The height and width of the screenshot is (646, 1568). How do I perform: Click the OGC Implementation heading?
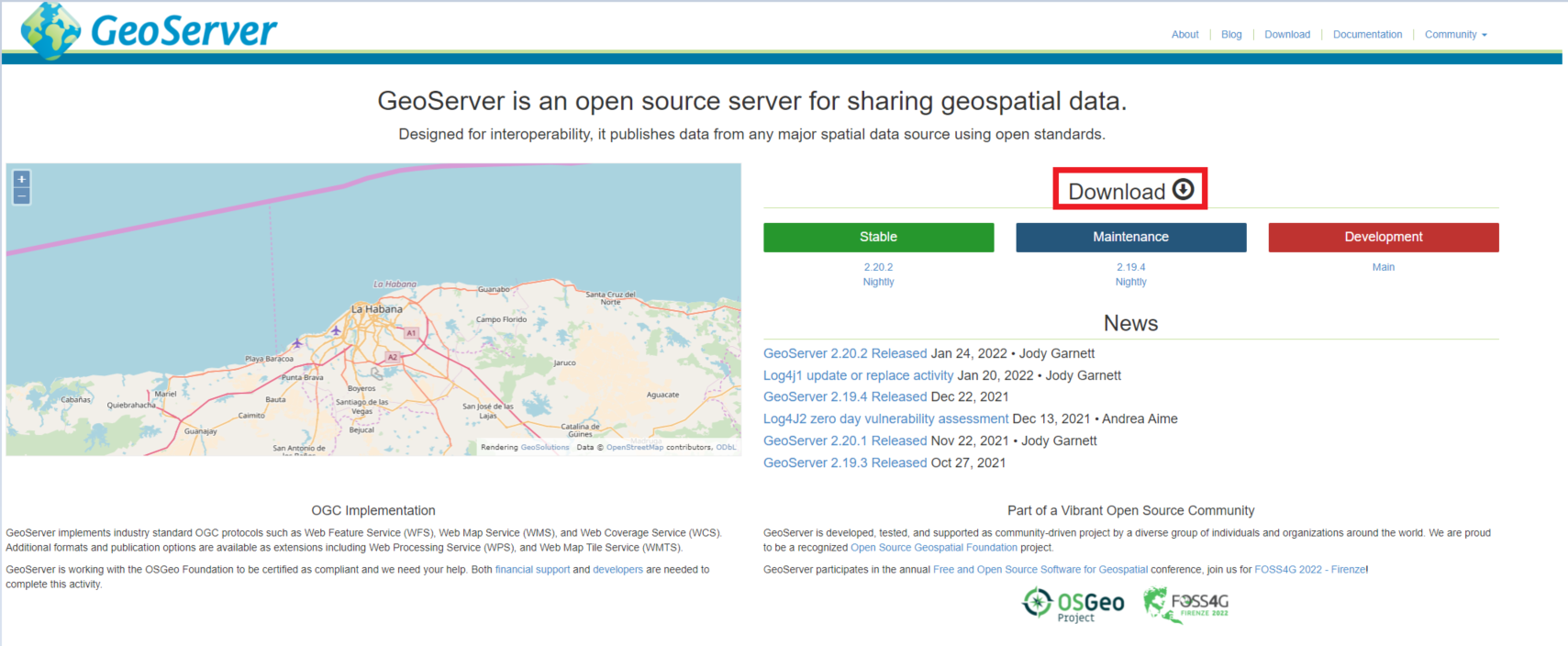point(373,510)
